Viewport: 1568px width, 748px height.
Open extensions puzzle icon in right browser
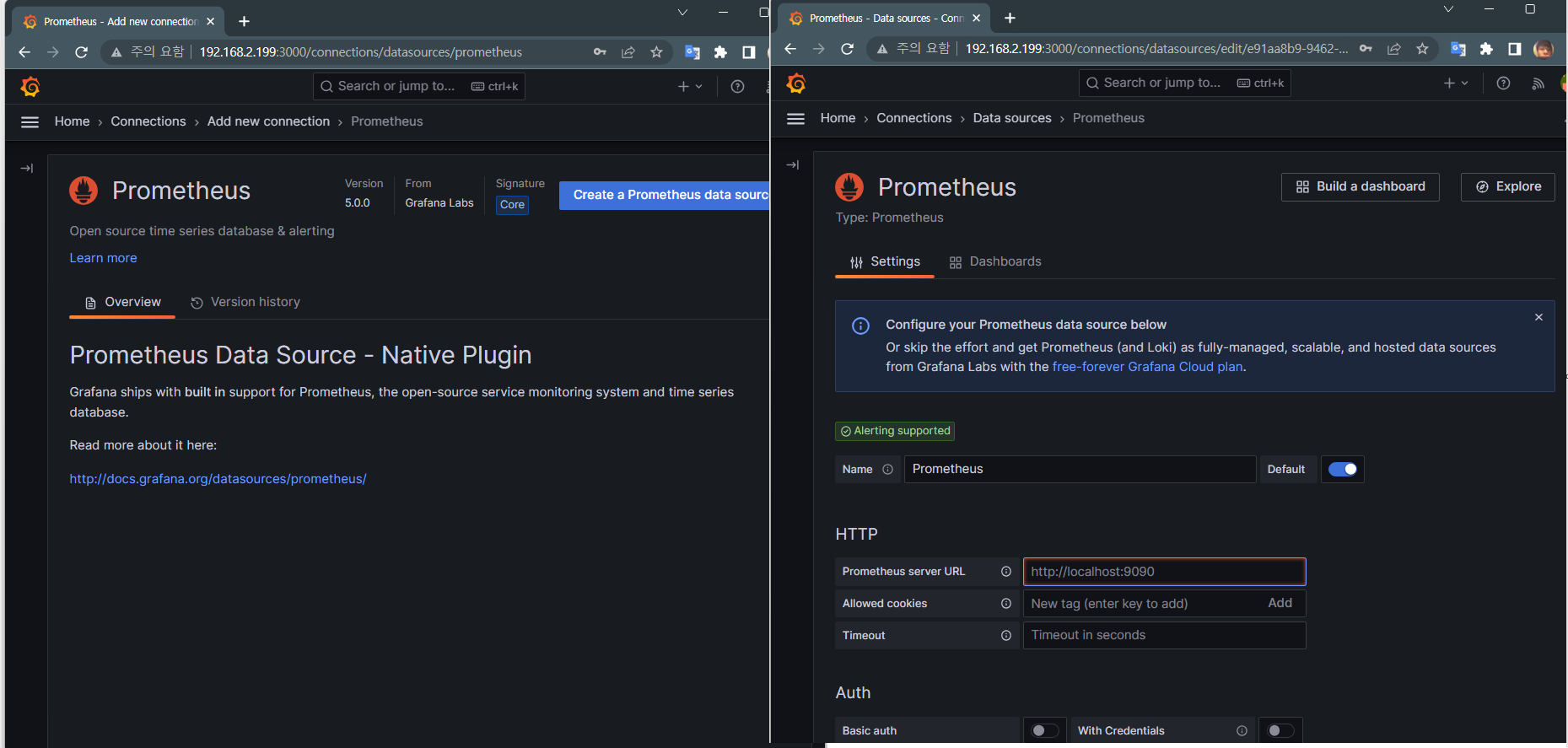tap(1486, 49)
